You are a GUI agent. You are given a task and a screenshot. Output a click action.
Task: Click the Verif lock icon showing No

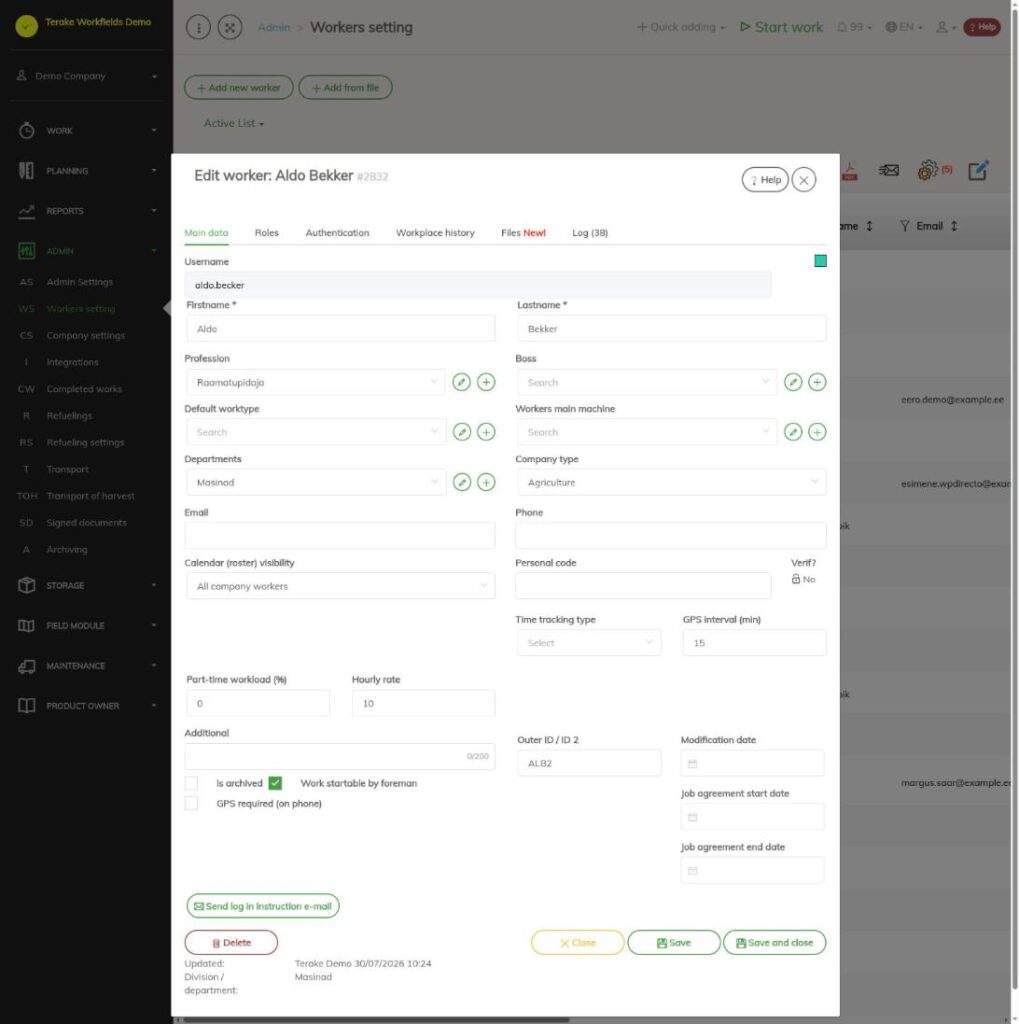tap(795, 579)
